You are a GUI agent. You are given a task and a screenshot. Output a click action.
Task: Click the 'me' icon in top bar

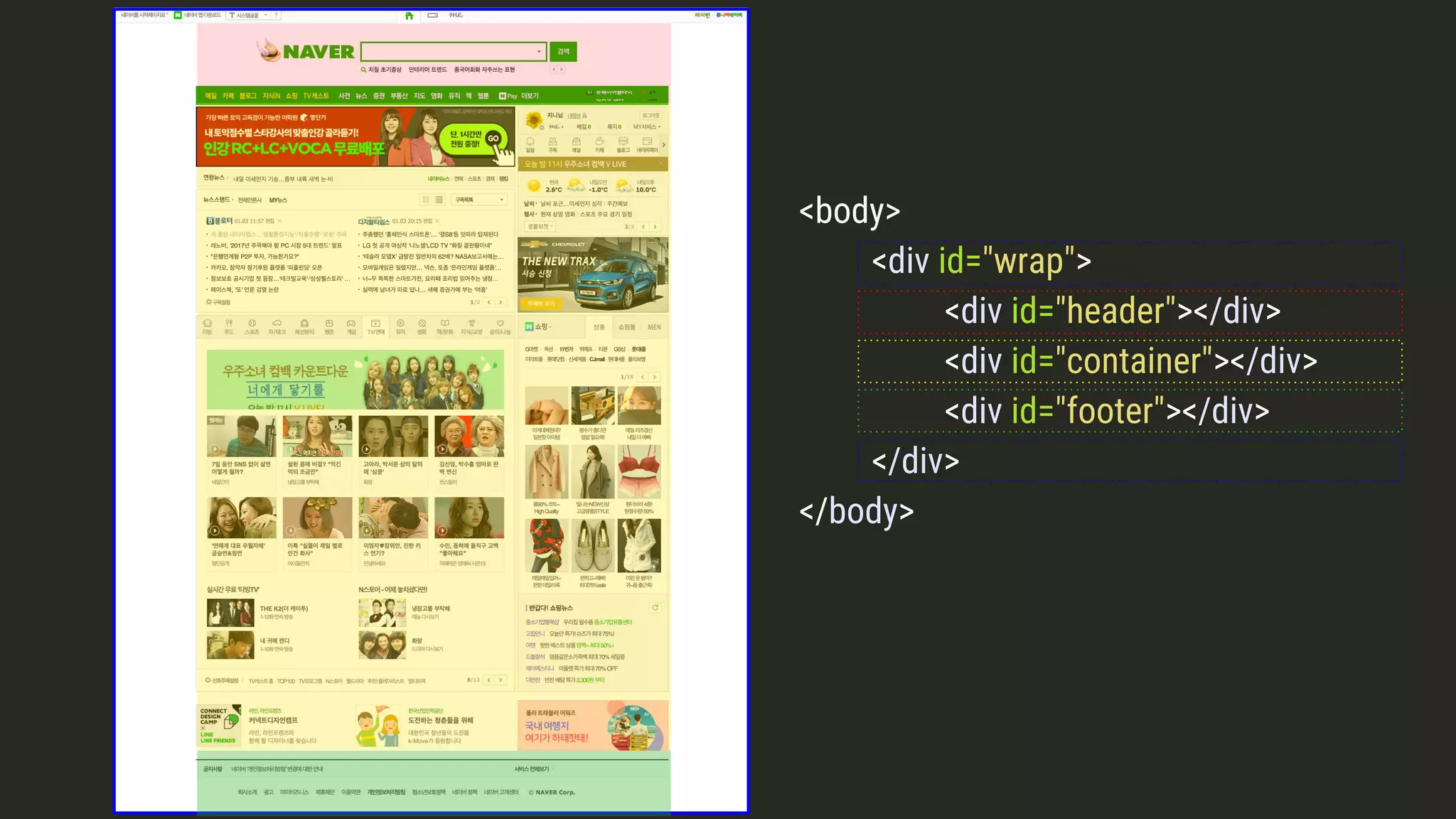point(456,15)
